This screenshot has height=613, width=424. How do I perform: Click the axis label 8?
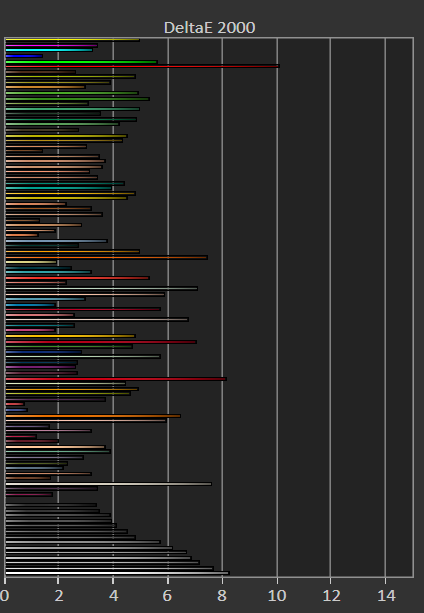222,596
